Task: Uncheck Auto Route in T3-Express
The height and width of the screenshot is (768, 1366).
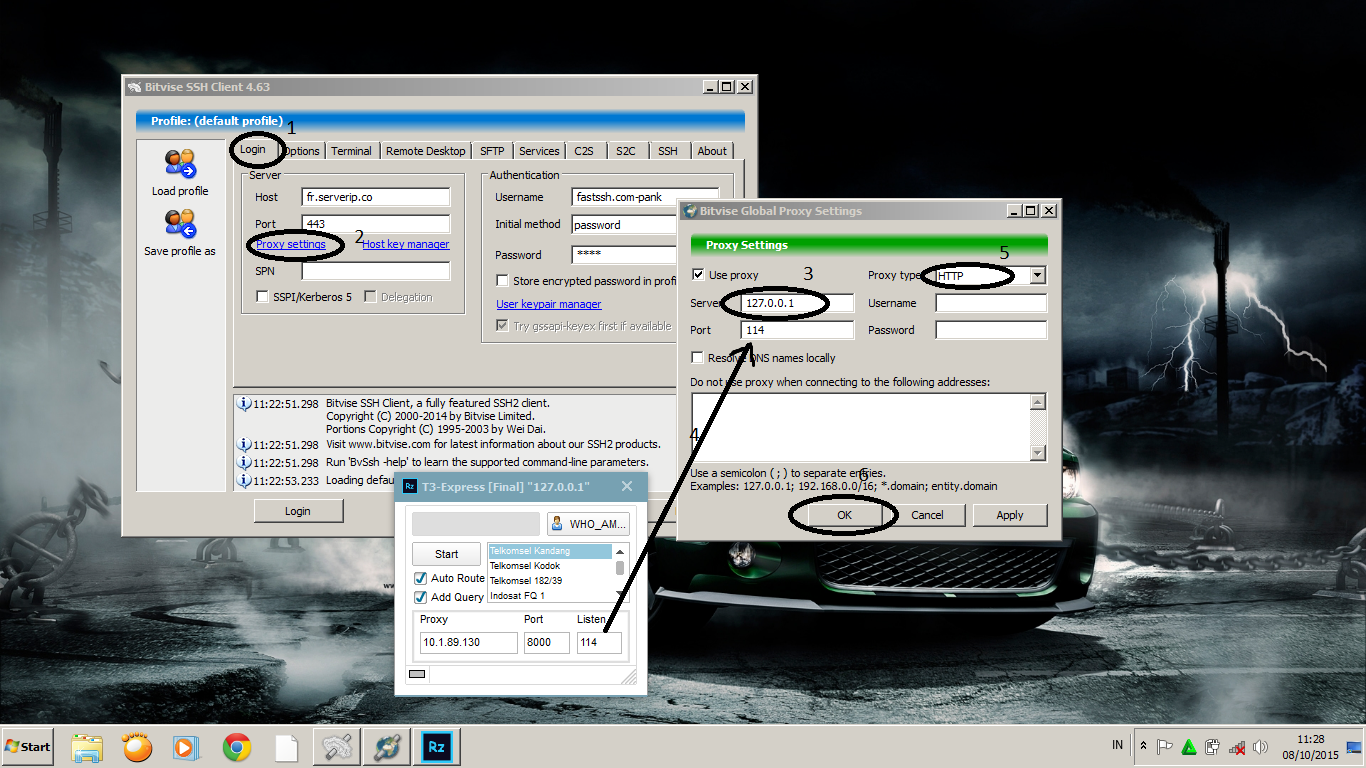Action: [421, 578]
